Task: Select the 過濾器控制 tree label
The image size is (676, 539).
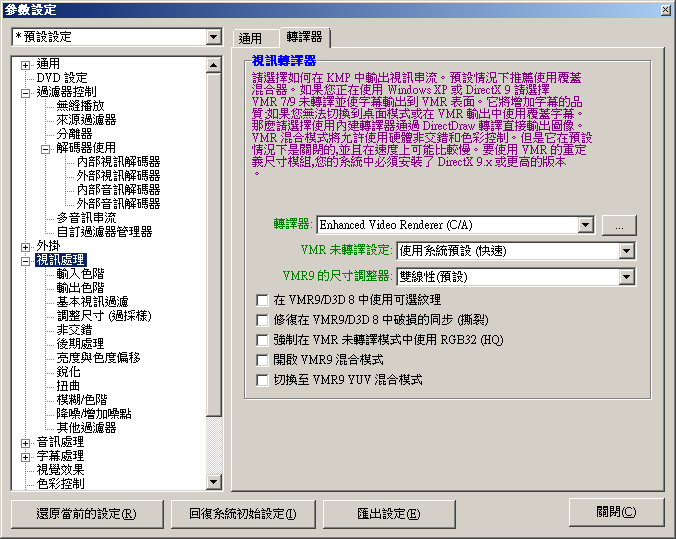Action: coord(66,92)
